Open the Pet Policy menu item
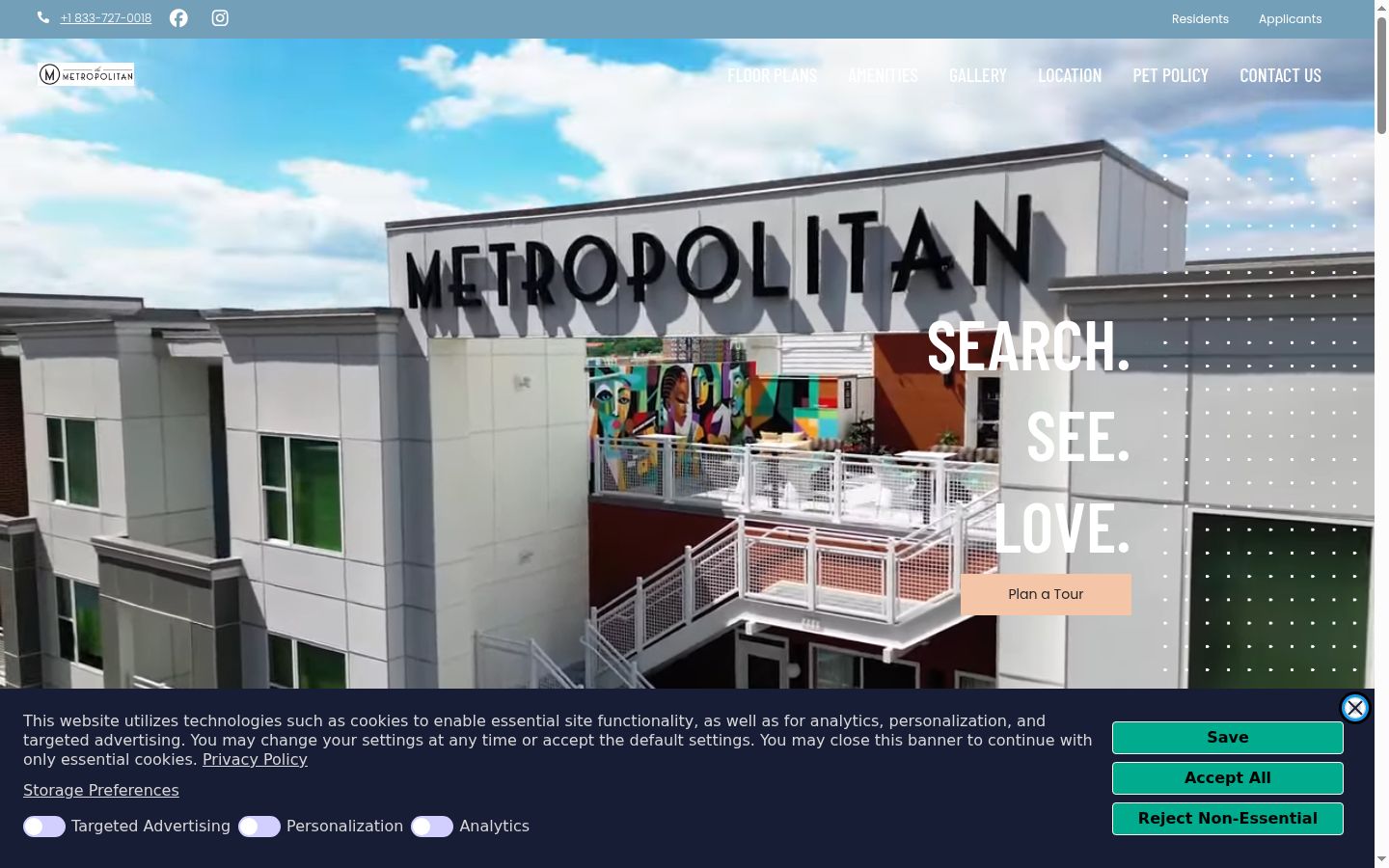Image resolution: width=1389 pixels, height=868 pixels. 1171,75
